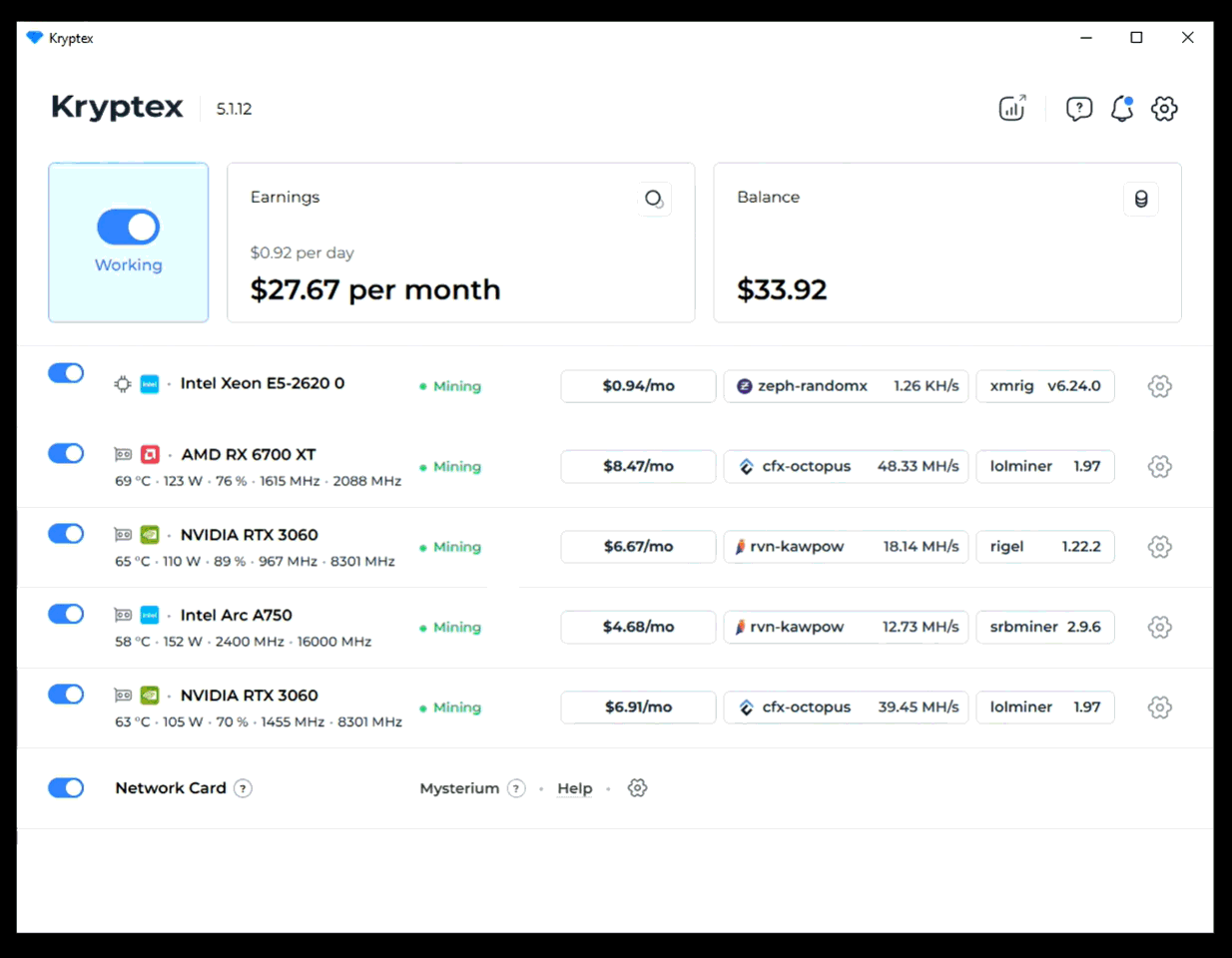Turn off the AMD RX 6700 XT toggle
Viewport: 1232px width, 958px height.
point(66,453)
